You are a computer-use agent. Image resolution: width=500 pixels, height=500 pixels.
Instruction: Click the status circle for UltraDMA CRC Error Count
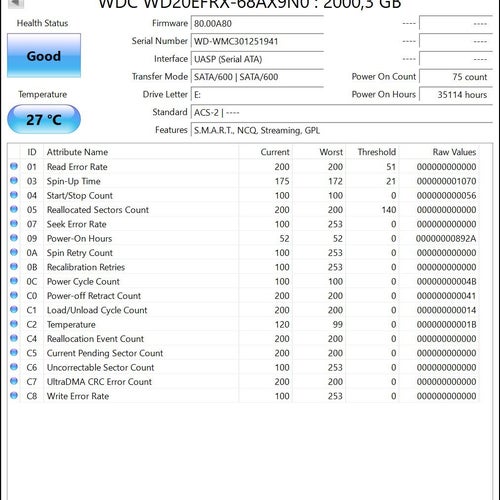pos(14,381)
